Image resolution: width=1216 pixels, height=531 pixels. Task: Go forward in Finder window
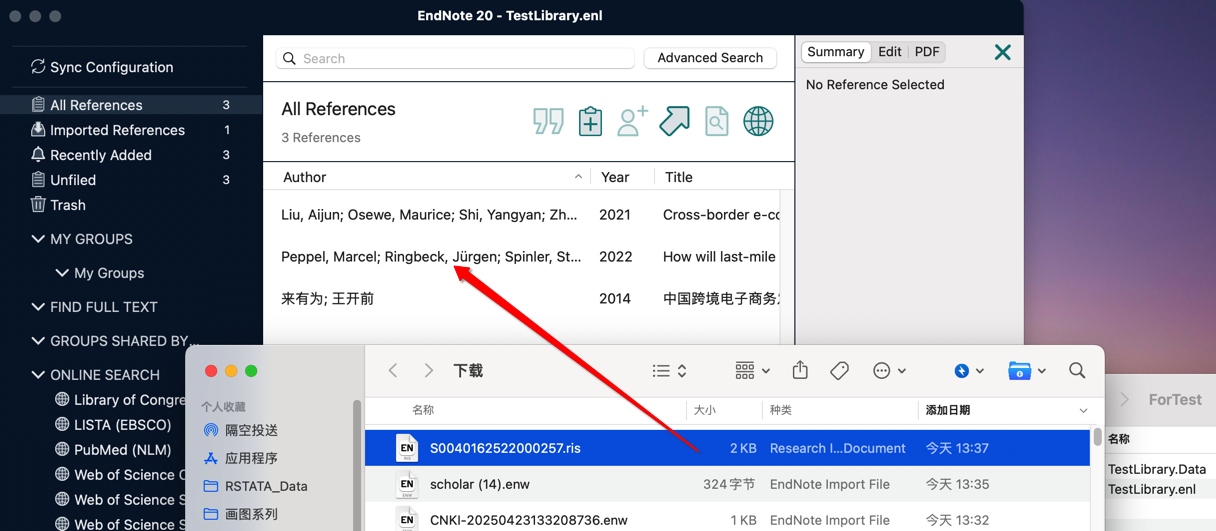[x=428, y=371]
